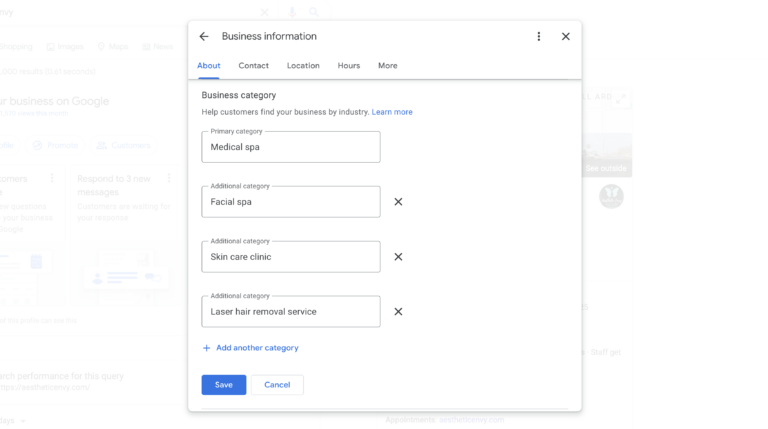Cancel the business category edits
The image size is (768, 429).
pos(277,385)
